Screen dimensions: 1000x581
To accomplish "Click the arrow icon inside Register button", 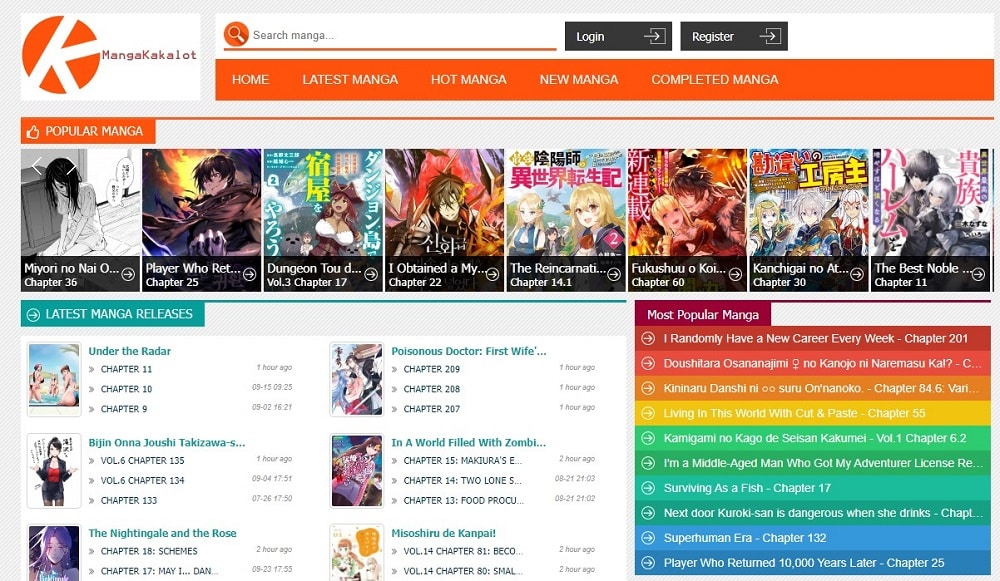I will click(x=770, y=36).
